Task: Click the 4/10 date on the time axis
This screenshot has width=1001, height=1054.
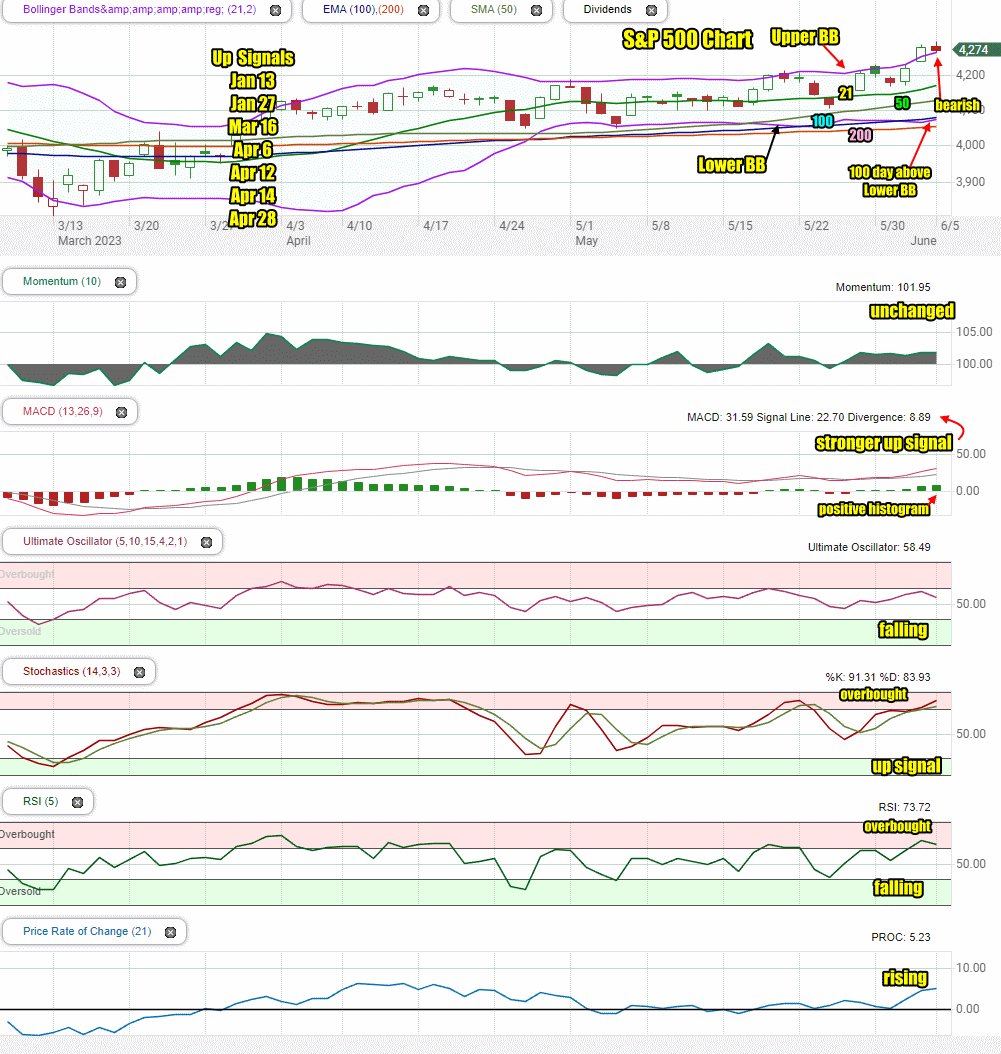Action: [360, 226]
